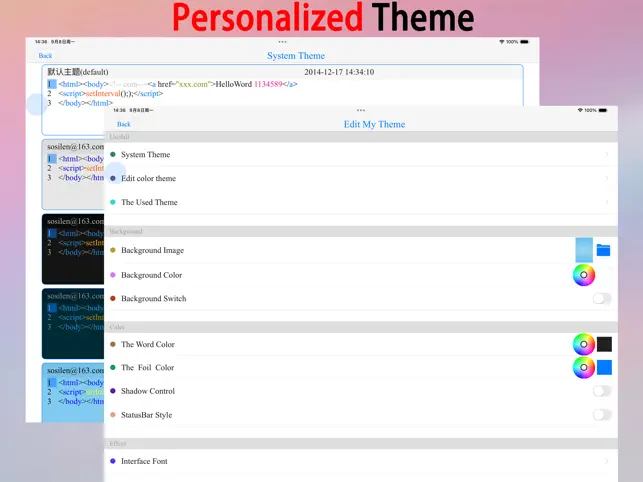Expand The Used Theme row chevron
This screenshot has height=482, width=643.
coord(607,202)
